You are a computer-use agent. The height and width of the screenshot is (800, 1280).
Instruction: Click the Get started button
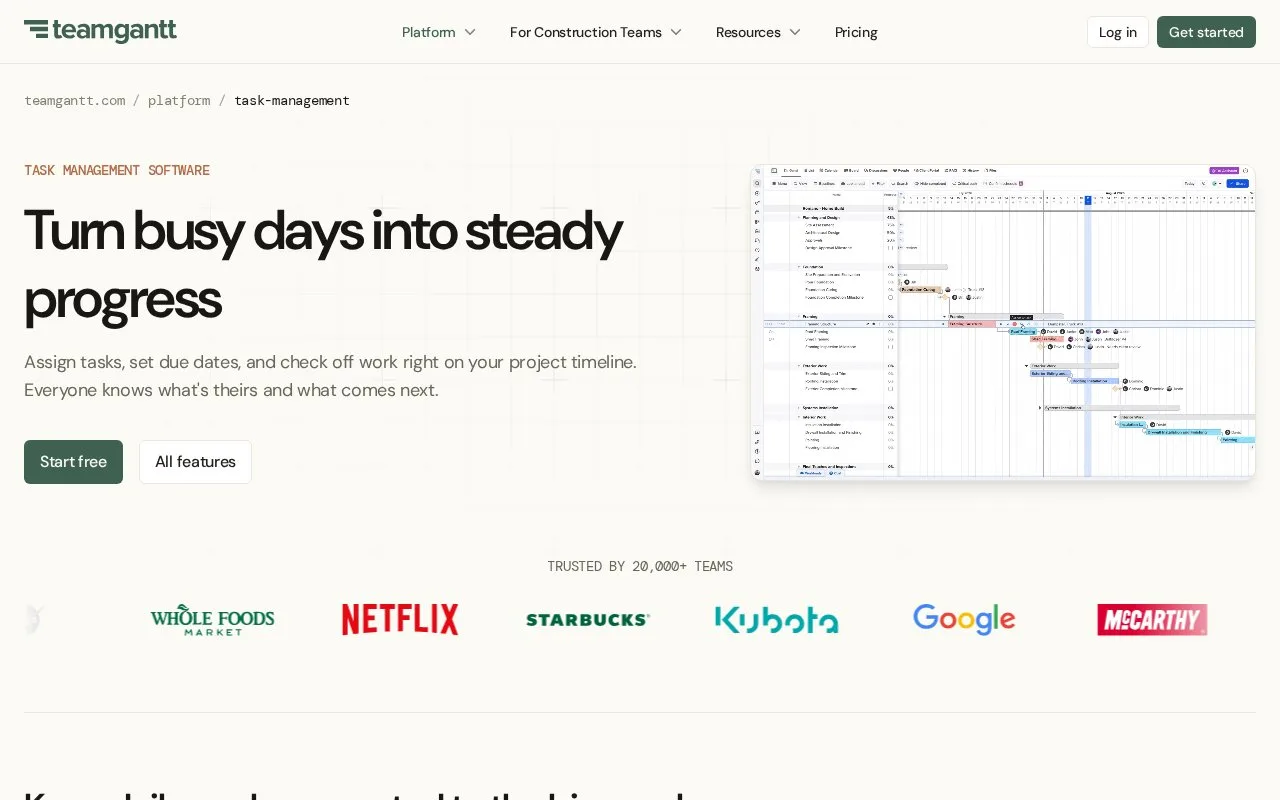point(1206,32)
